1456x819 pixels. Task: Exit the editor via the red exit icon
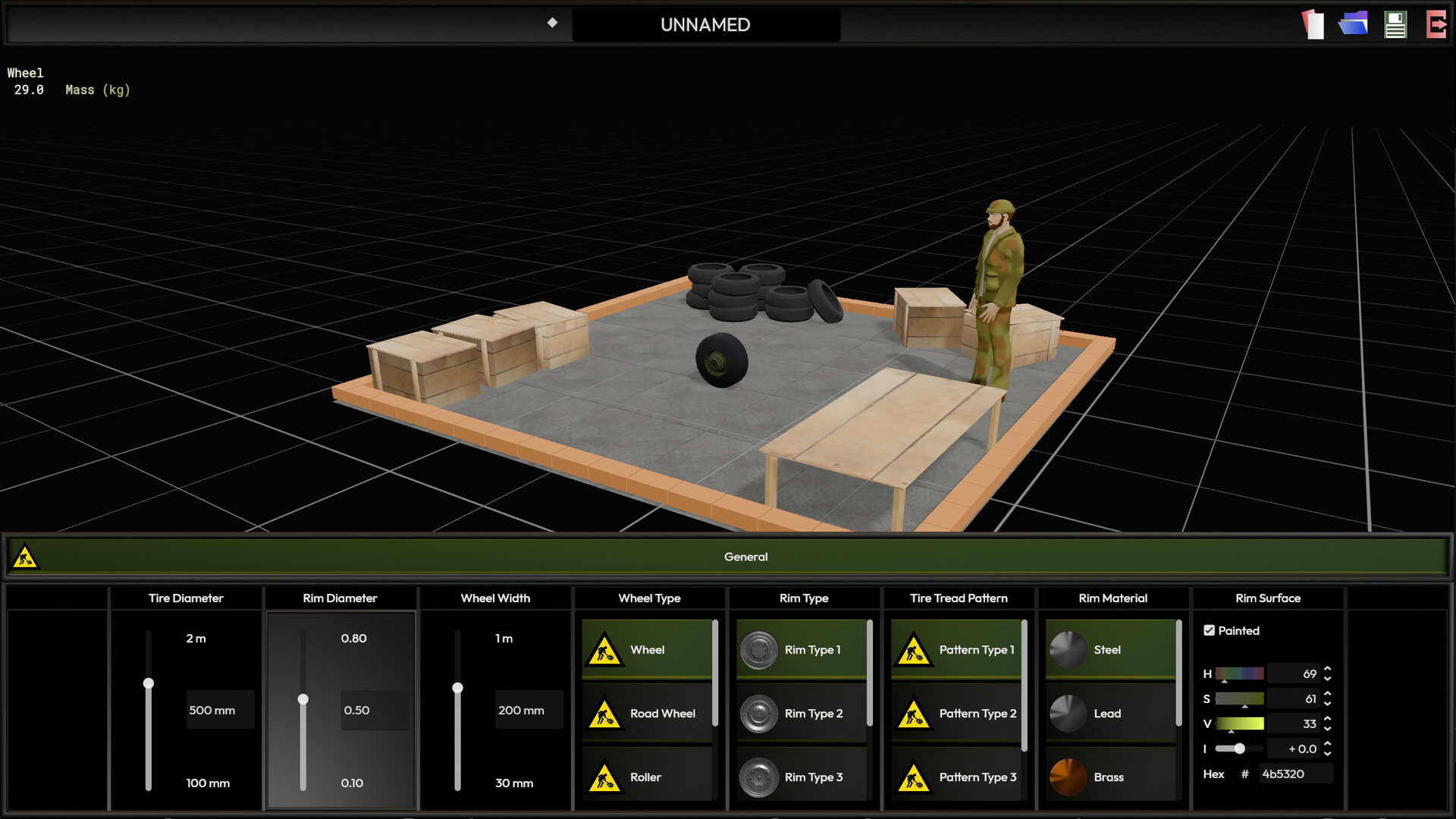coord(1436,24)
